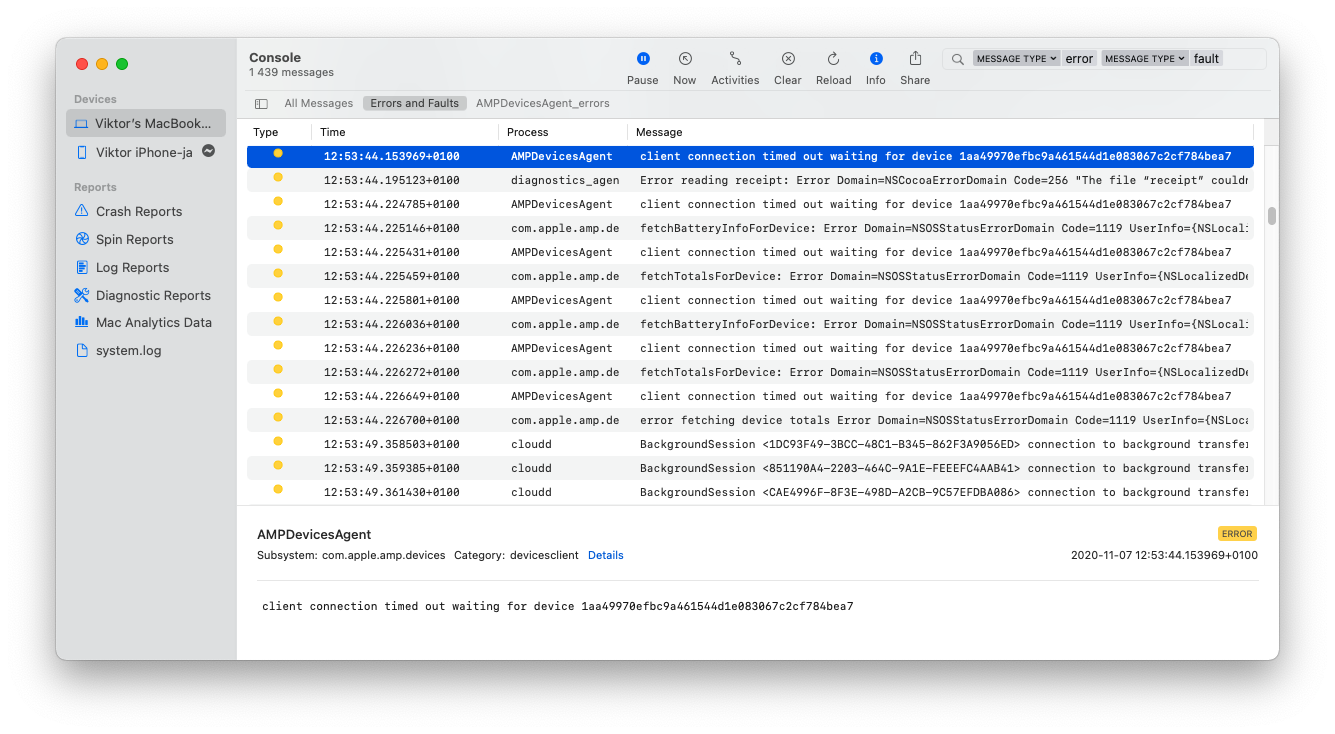Select the row at 12:53:44.225801+0100

(x=750, y=300)
